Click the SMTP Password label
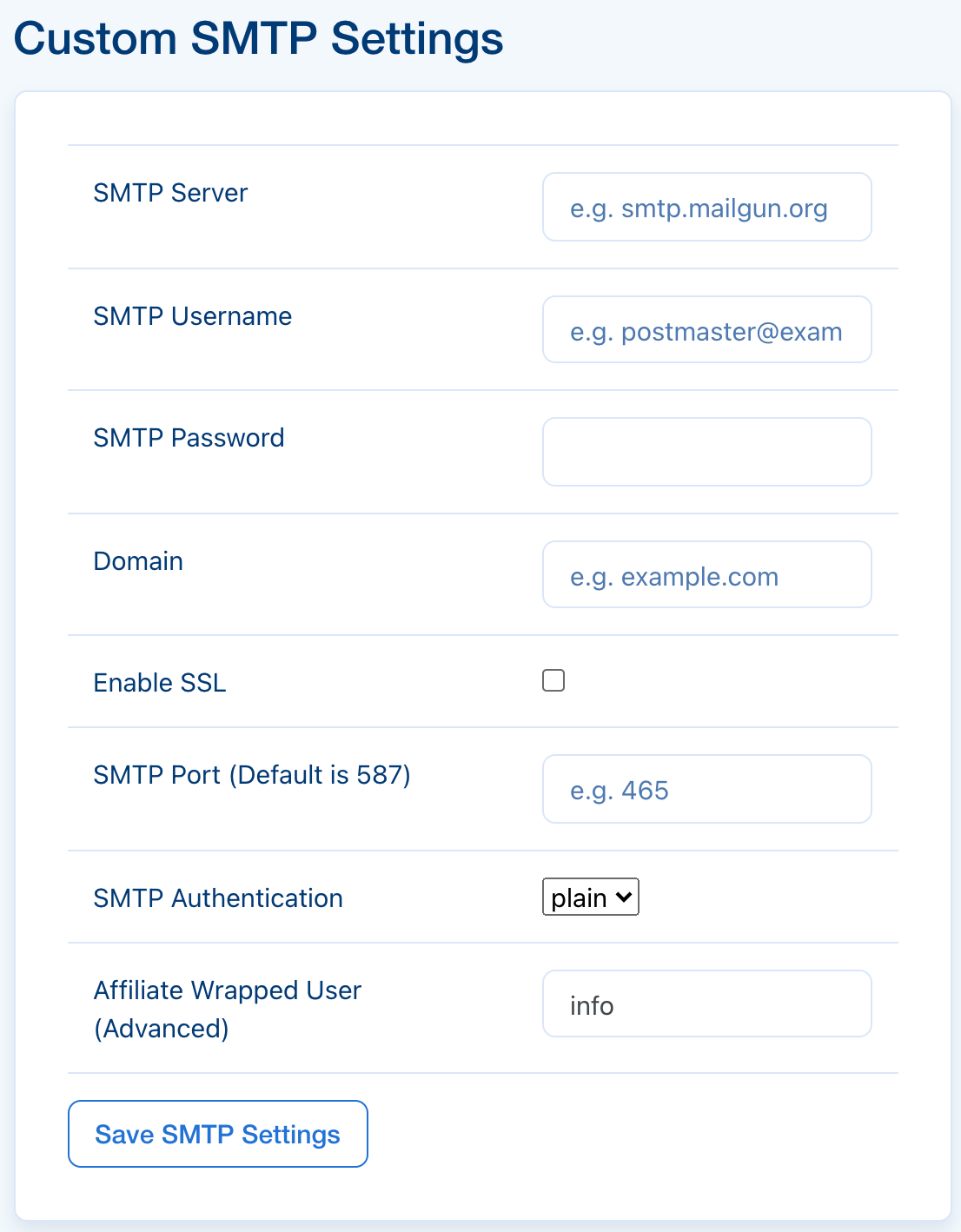961x1232 pixels. pos(189,438)
